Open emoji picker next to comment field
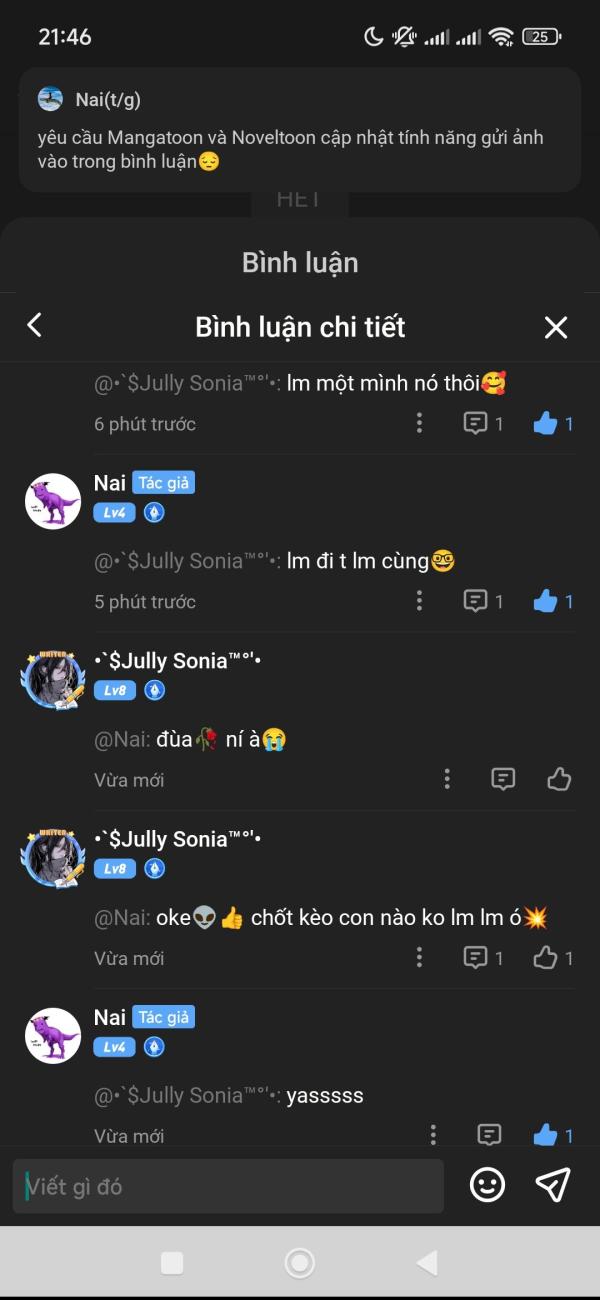The image size is (600, 1300). coord(488,1185)
